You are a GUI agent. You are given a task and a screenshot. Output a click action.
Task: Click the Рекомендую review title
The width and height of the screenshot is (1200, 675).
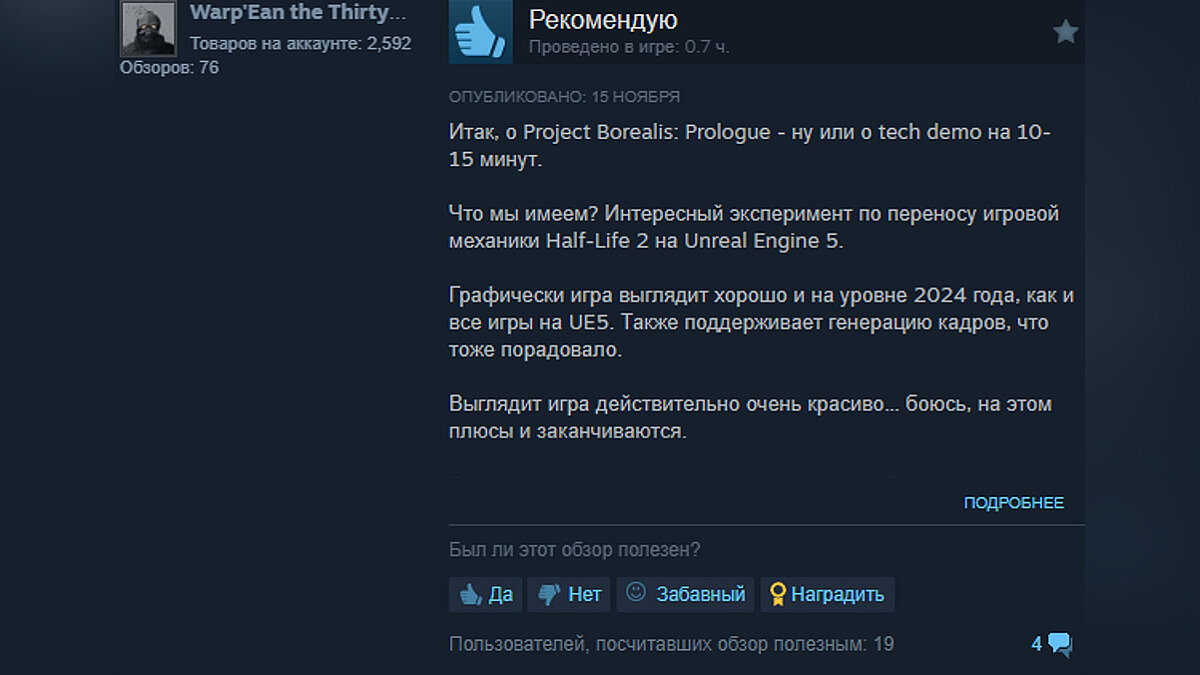click(603, 19)
